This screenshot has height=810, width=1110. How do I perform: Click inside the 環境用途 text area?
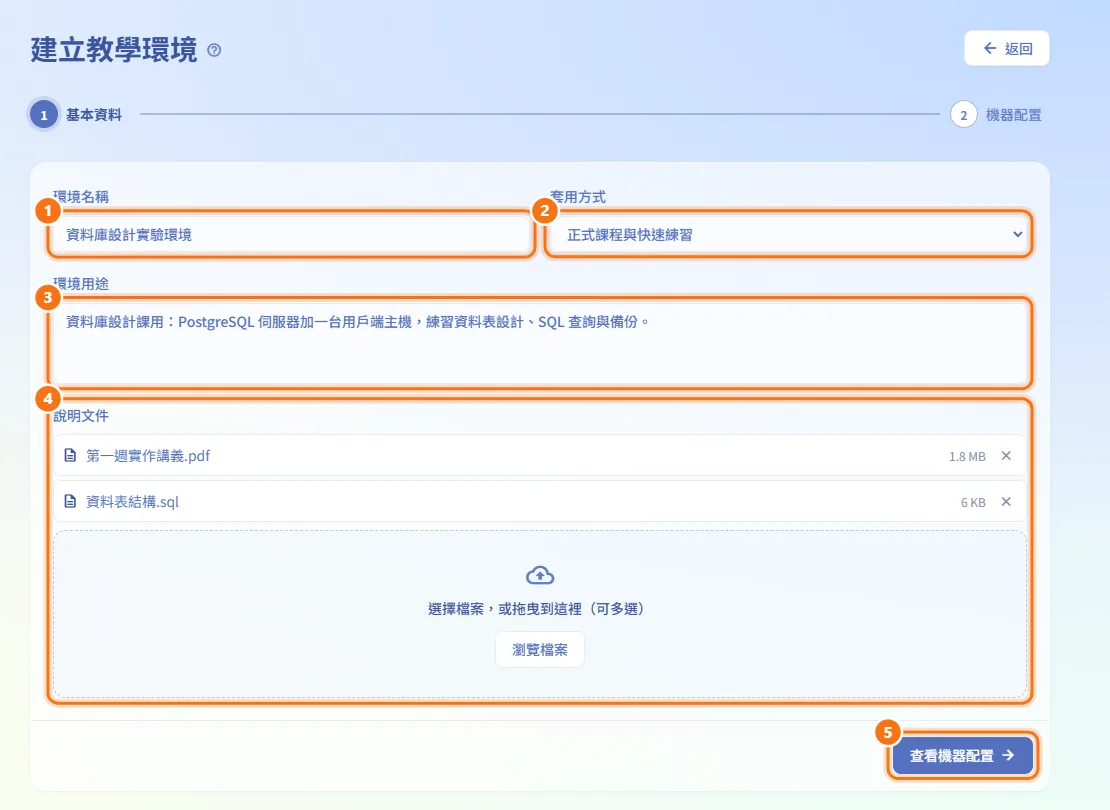[539, 342]
